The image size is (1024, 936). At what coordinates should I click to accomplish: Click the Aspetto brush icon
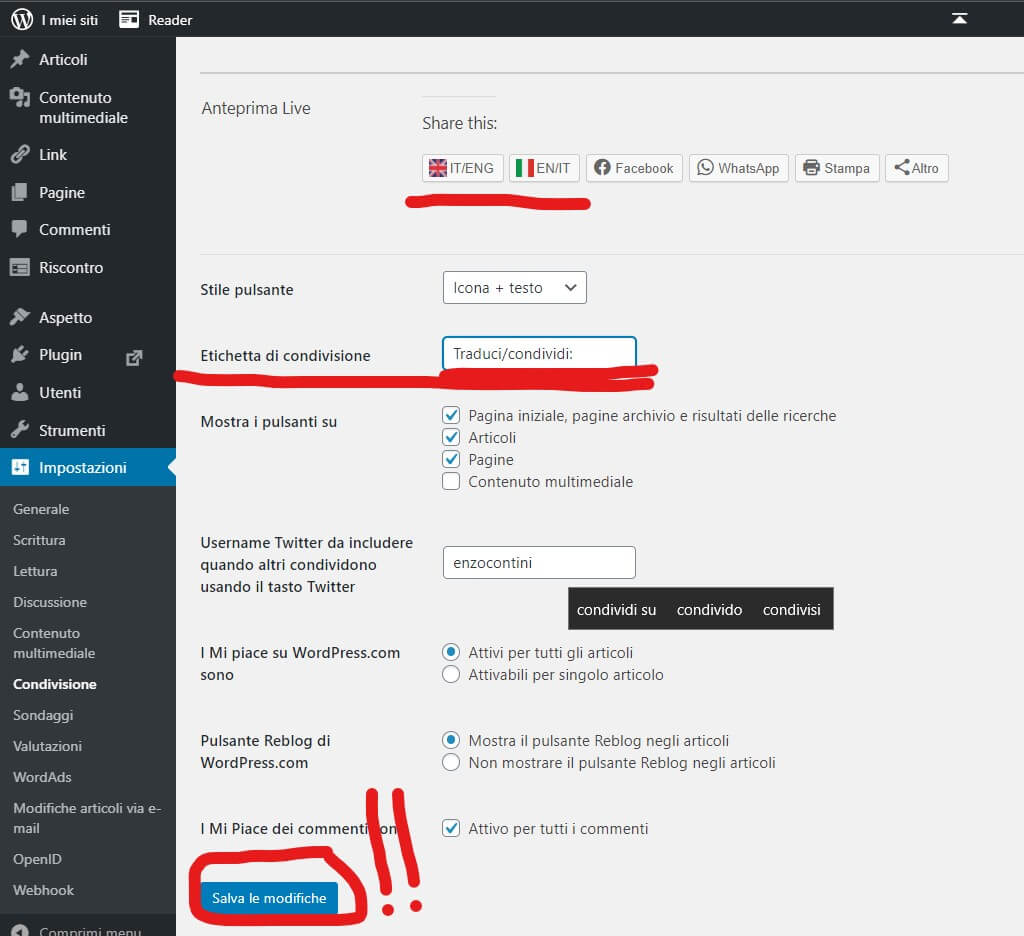click(x=19, y=317)
